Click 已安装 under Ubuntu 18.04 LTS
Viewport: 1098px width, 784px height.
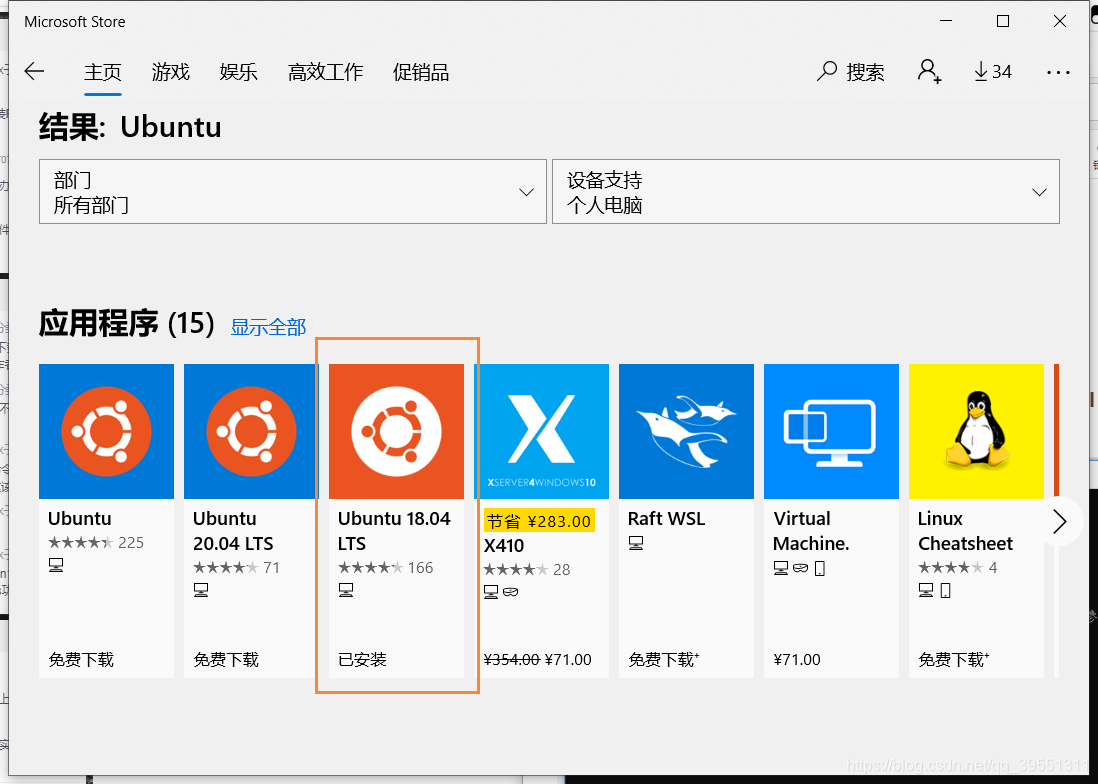tap(362, 659)
